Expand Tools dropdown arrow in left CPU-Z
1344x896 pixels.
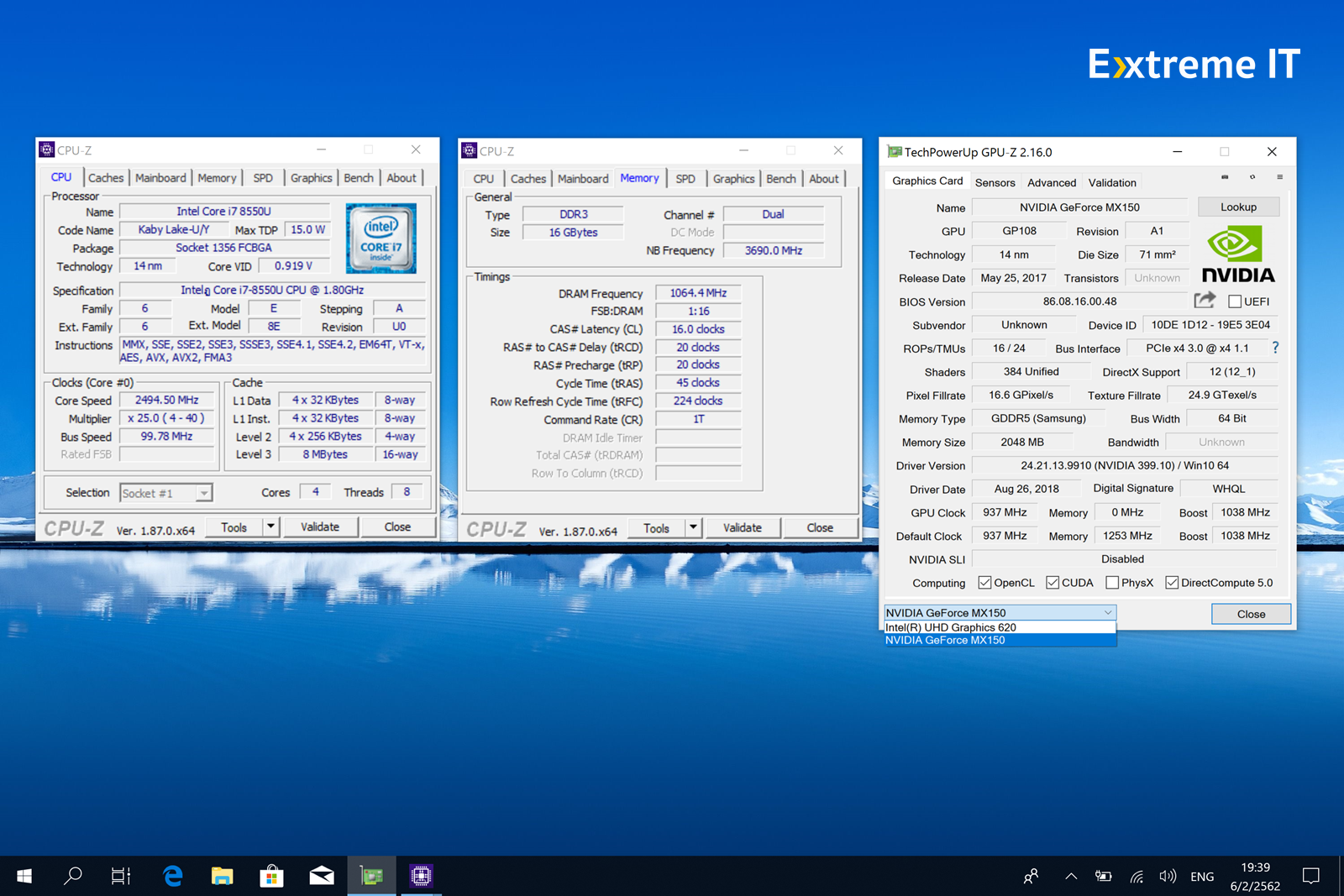click(270, 527)
